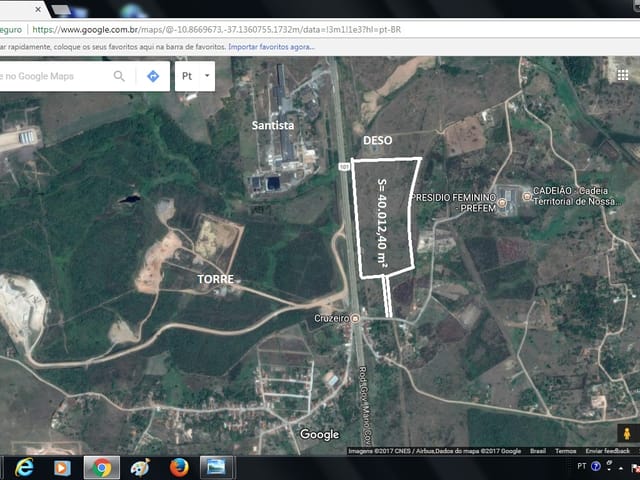Viewport: 640px width, 480px height.
Task: Click the route 101 highway shield
Action: point(343,167)
